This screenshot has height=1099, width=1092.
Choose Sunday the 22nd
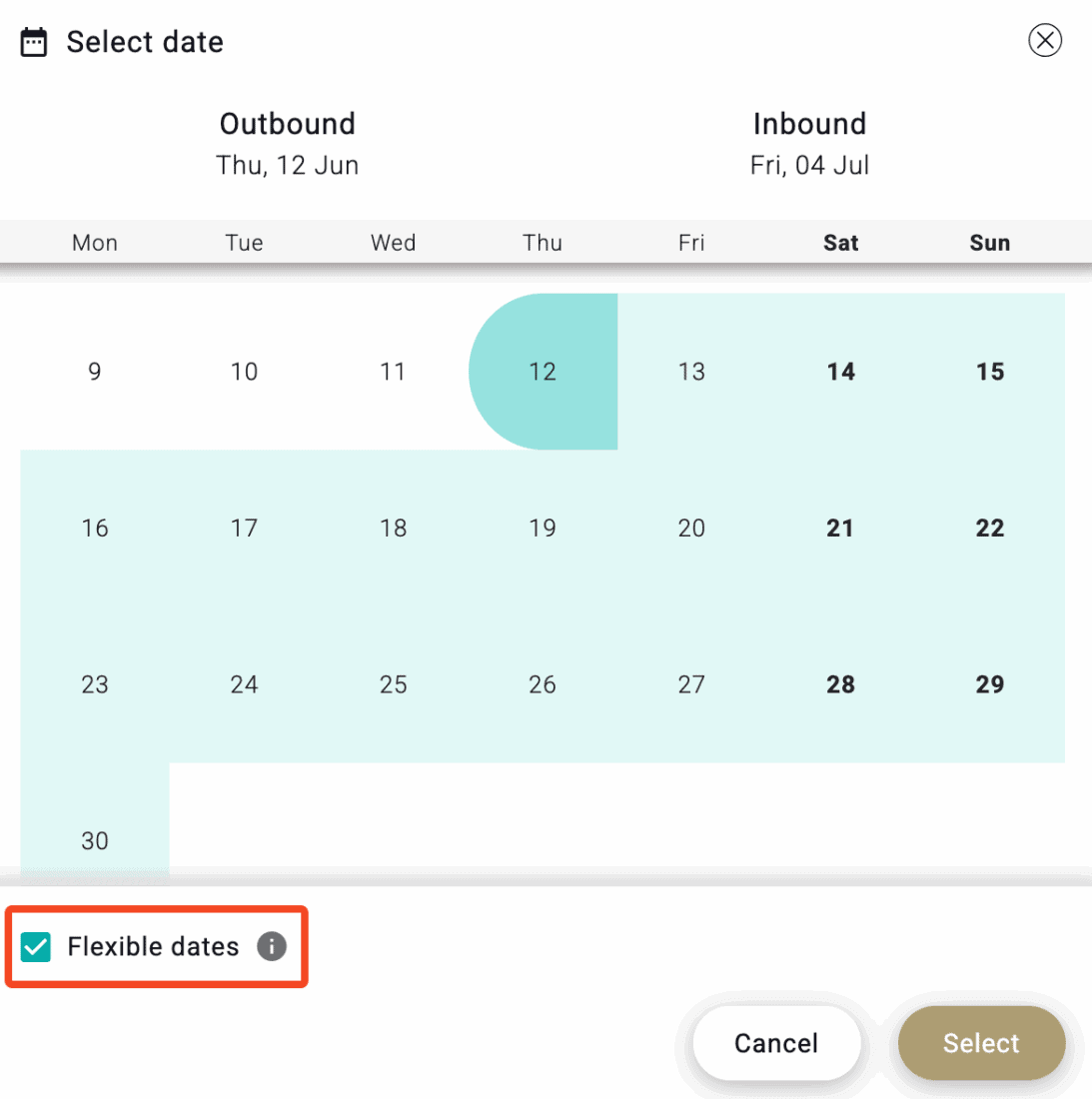pos(990,528)
